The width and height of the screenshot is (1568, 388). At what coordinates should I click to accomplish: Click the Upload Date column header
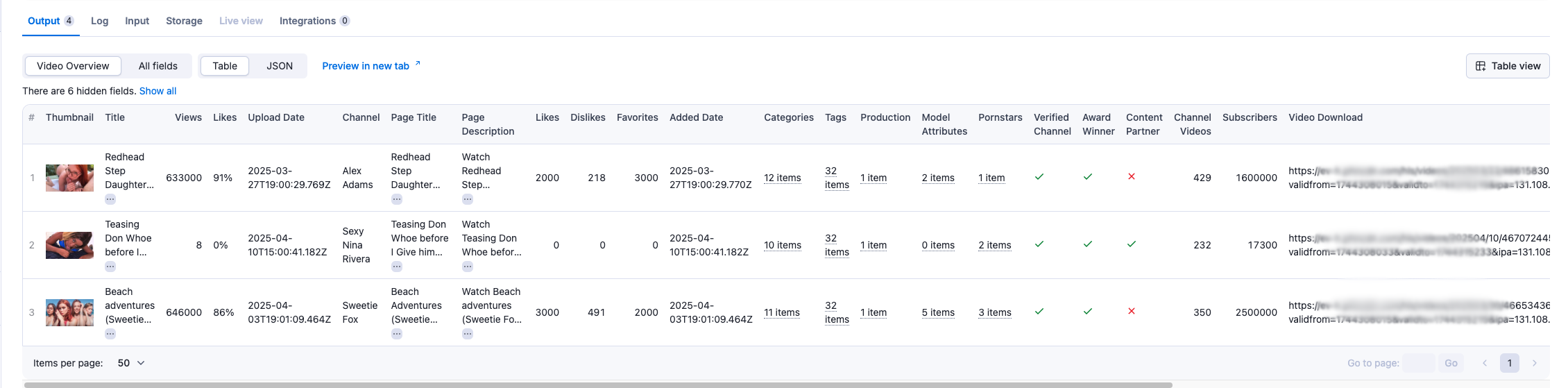[276, 117]
